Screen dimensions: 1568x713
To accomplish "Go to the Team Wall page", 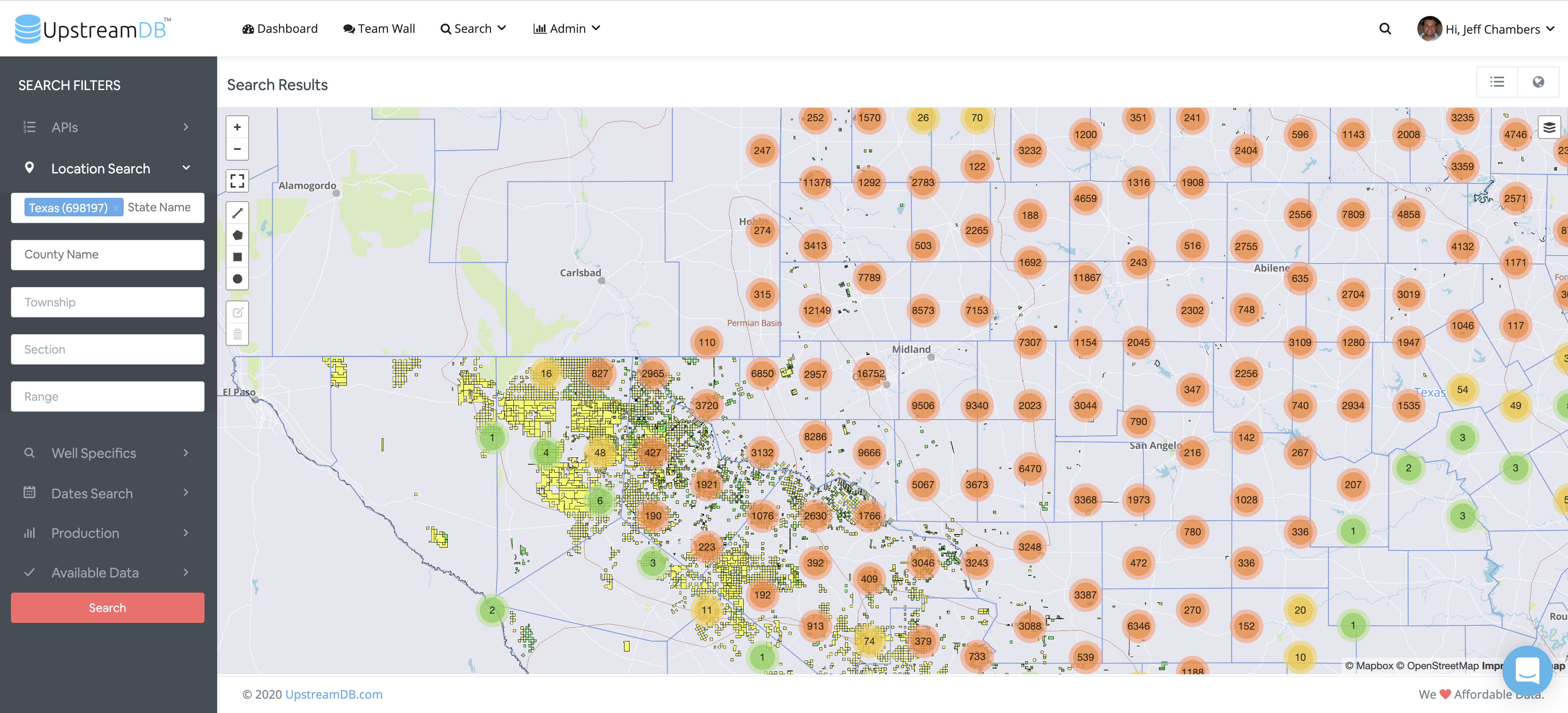I will (379, 28).
